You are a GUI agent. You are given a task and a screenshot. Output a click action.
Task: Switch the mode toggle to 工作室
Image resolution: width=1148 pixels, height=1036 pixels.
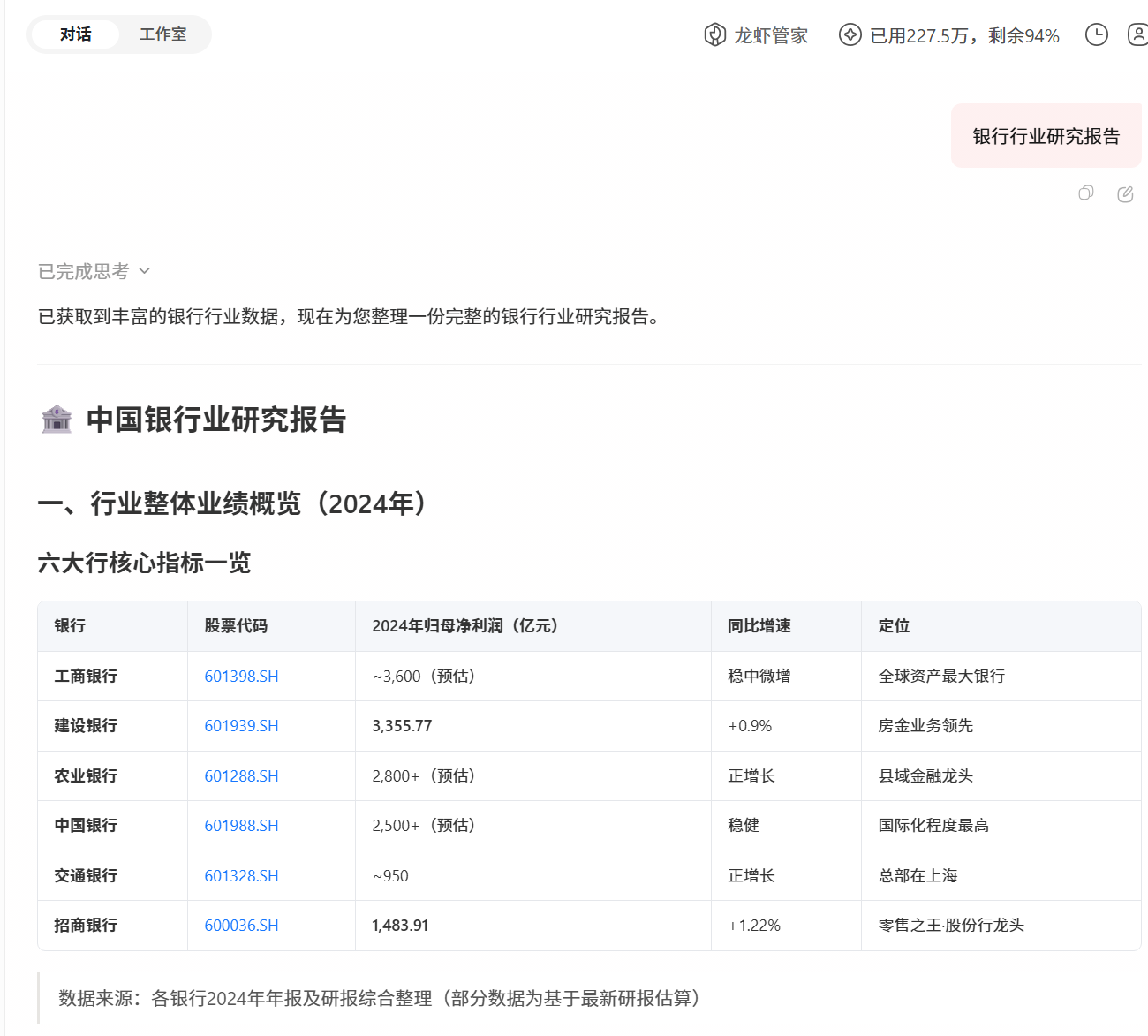click(x=163, y=34)
